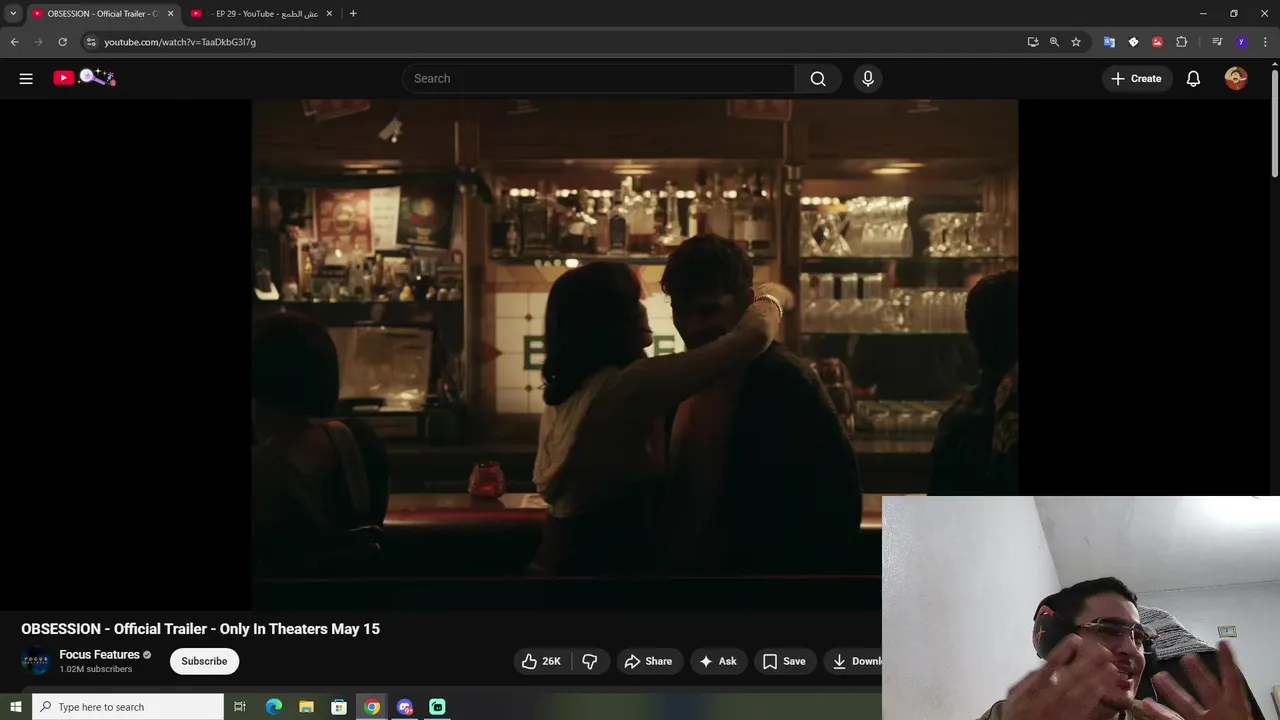1280x720 pixels.
Task: Click the address bar URL
Action: click(180, 42)
